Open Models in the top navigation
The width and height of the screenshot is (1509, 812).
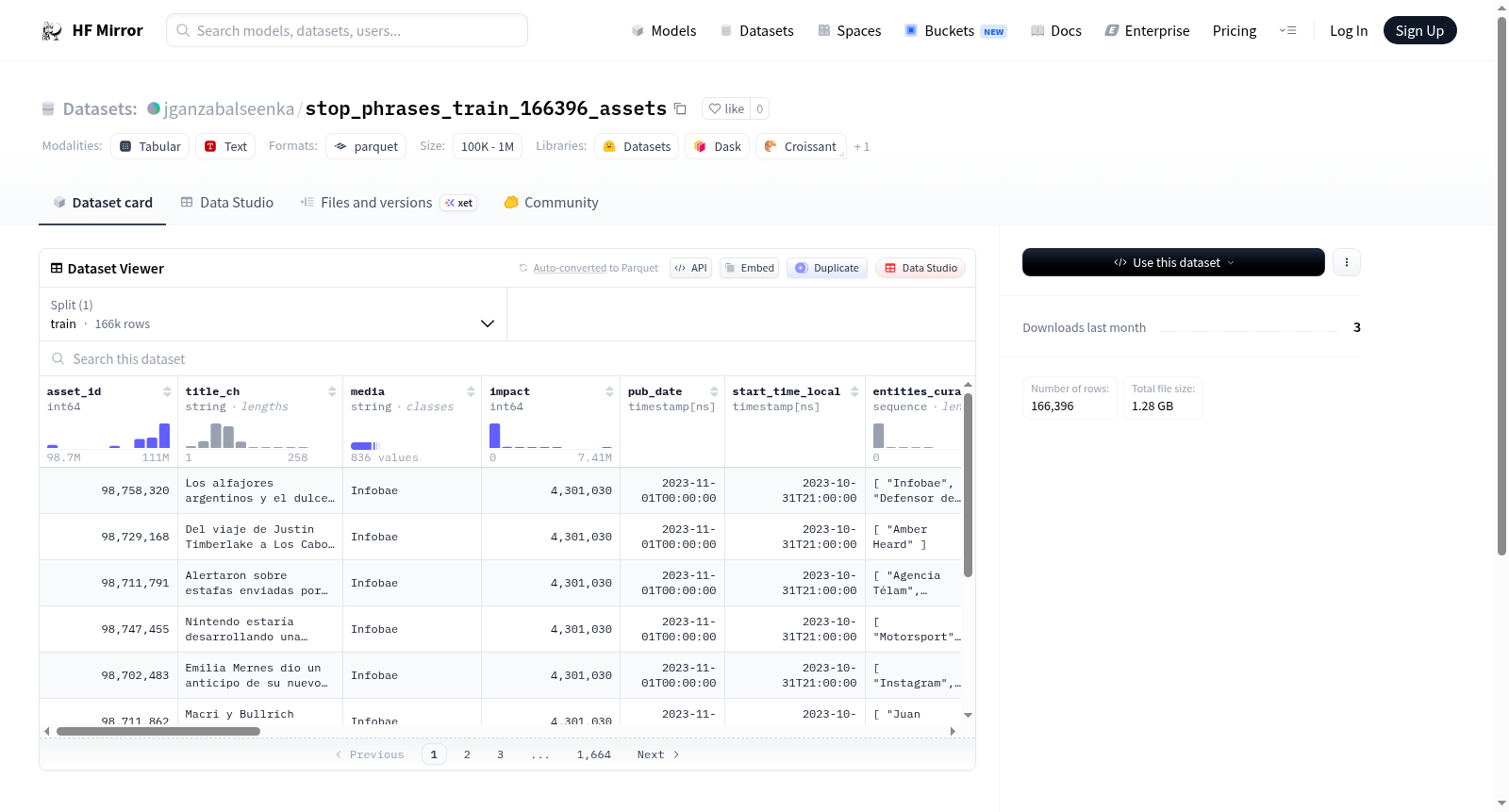click(664, 30)
